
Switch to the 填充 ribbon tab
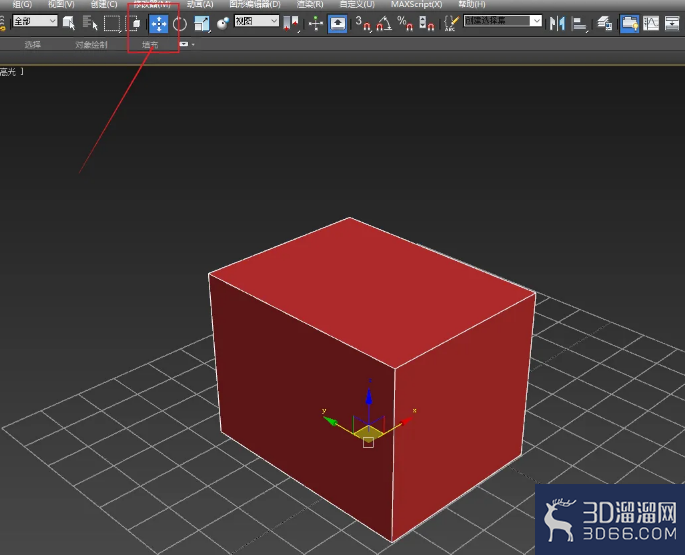pyautogui.click(x=150, y=45)
